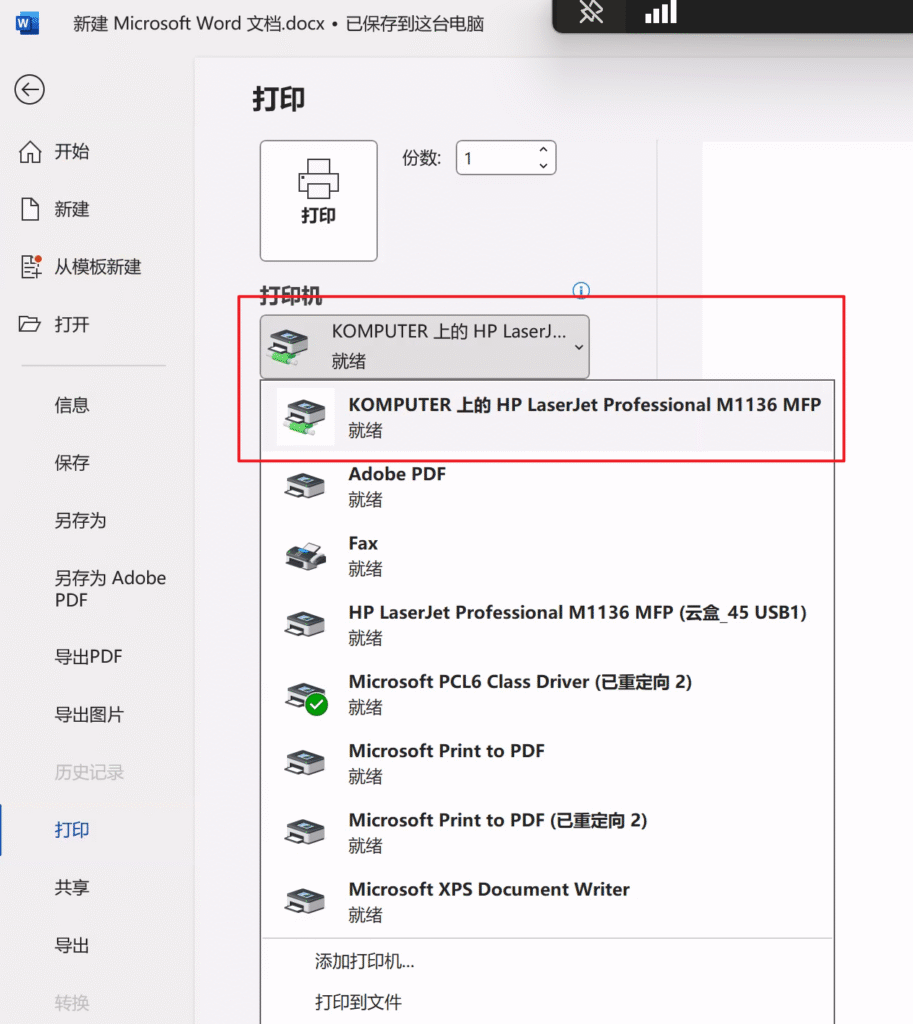The width and height of the screenshot is (913, 1024).
Task: Select Microsoft PCL6 Class Driver default printer icon
Action: click(305, 694)
